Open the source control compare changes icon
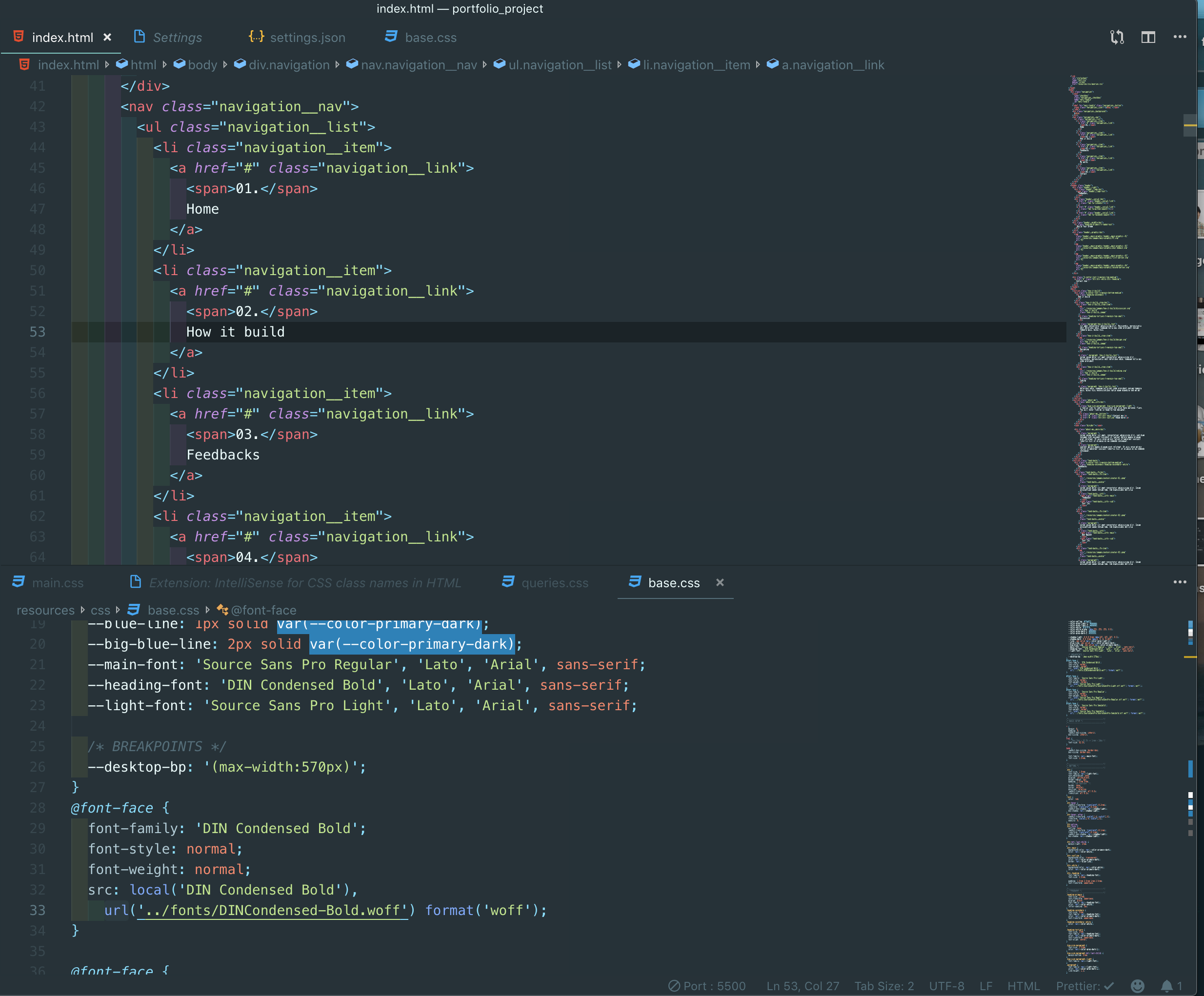Screen dimensions: 1204x996 coord(1116,37)
